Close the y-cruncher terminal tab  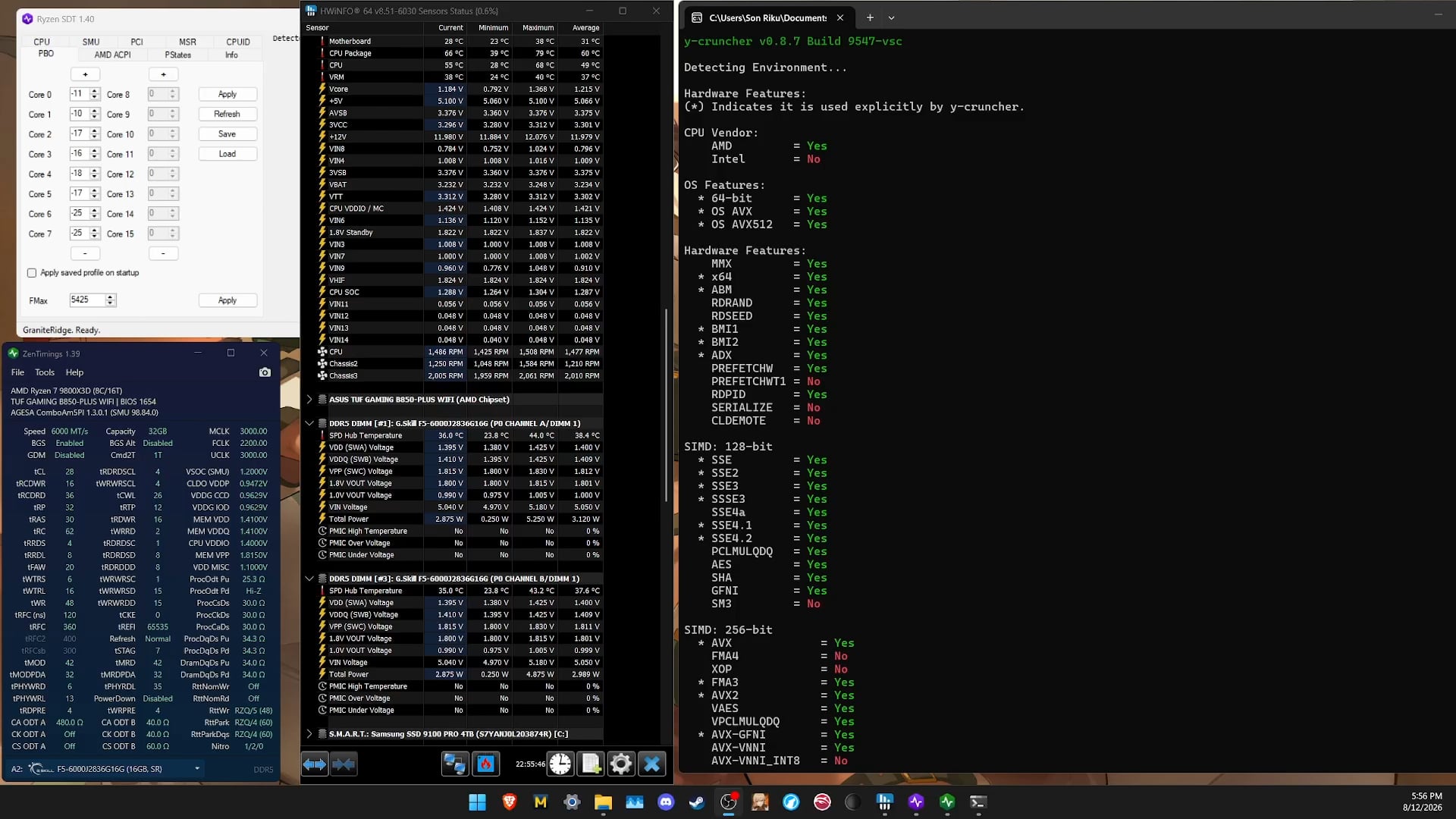(x=840, y=17)
